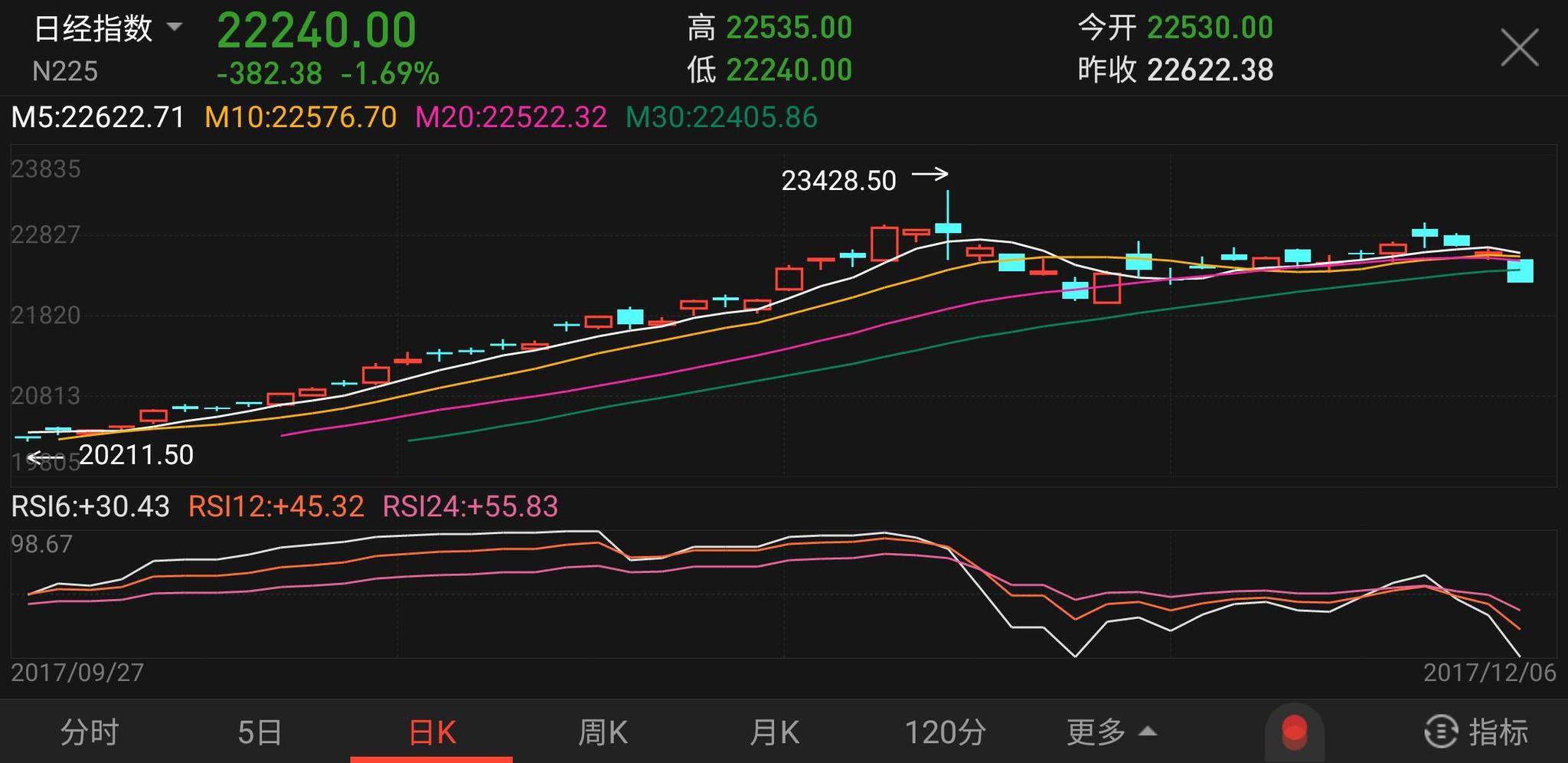1568x763 pixels.
Task: Open the 分时 intraday view
Action: pyautogui.click(x=90, y=732)
